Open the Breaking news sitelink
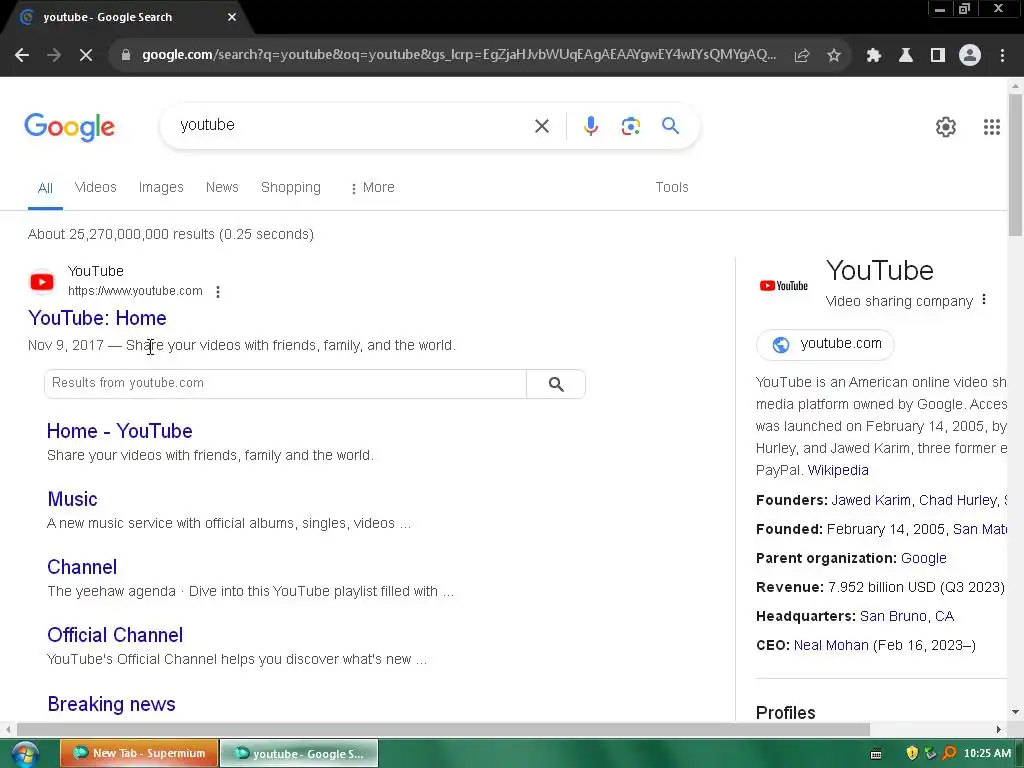Viewport: 1024px width, 768px height. tap(112, 704)
